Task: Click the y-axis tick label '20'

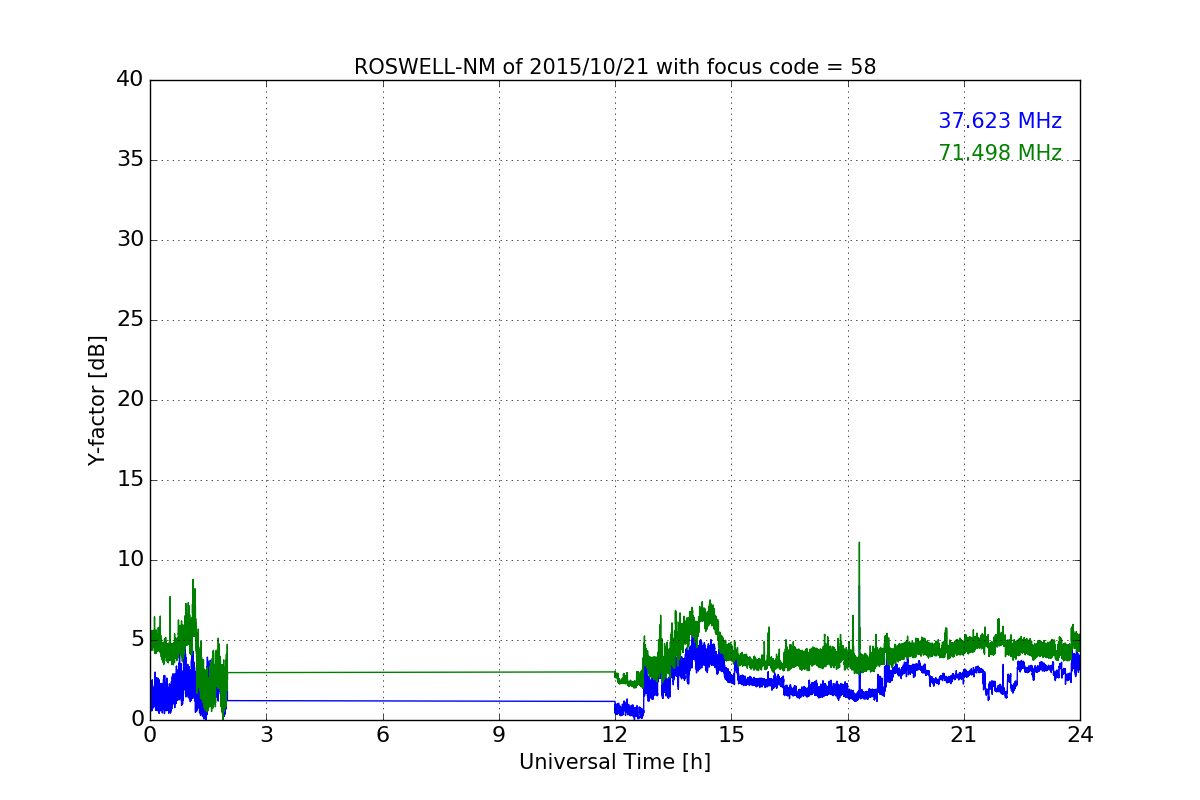Action: point(130,400)
